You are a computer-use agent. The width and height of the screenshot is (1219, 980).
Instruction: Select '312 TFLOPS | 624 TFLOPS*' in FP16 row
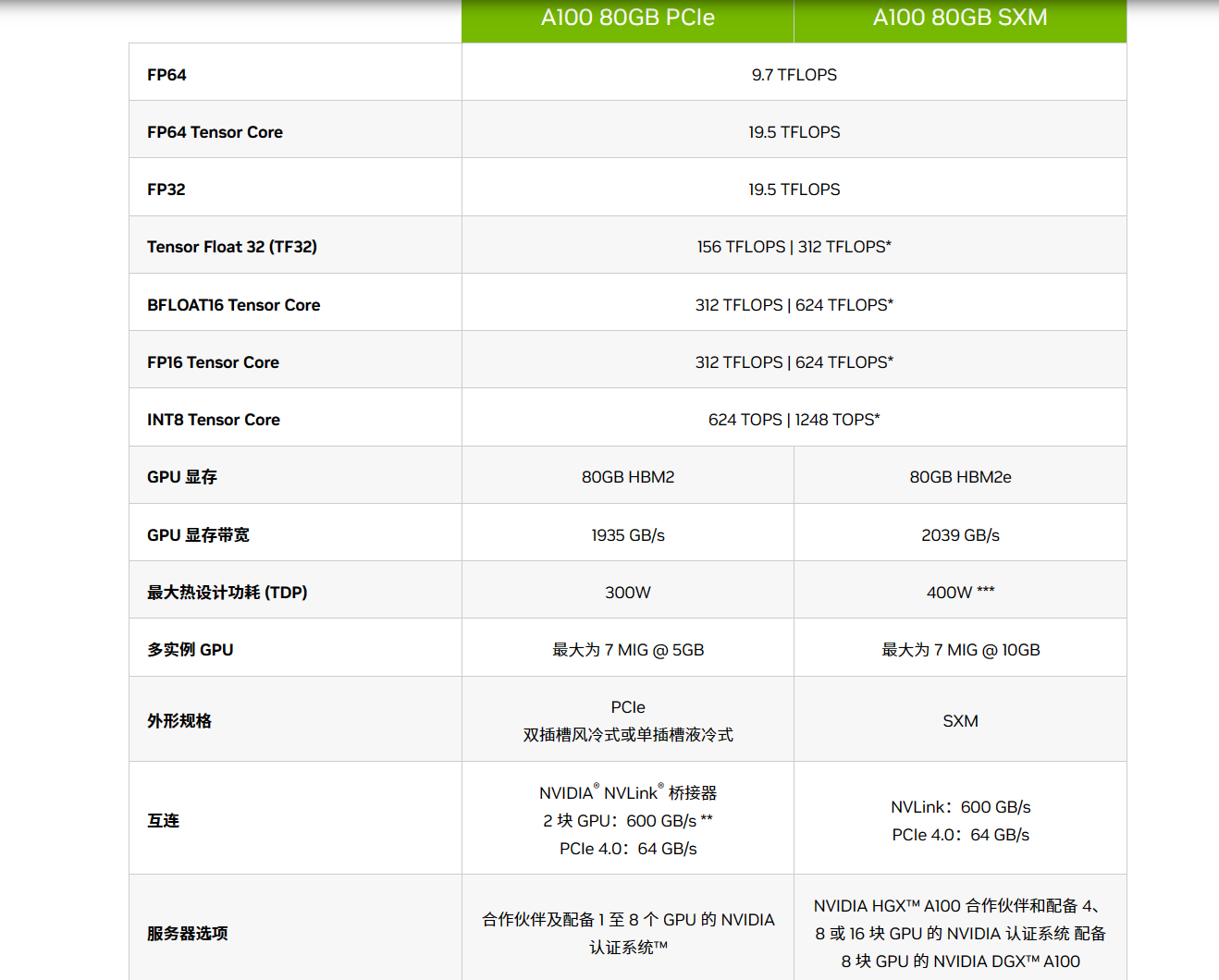(794, 362)
